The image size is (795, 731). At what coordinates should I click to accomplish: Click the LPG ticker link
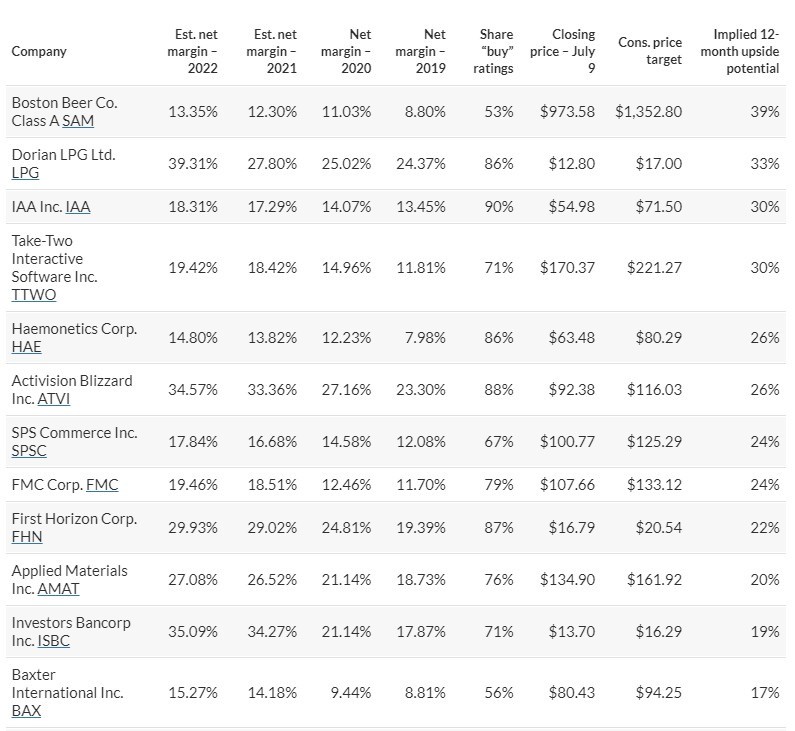point(25,173)
